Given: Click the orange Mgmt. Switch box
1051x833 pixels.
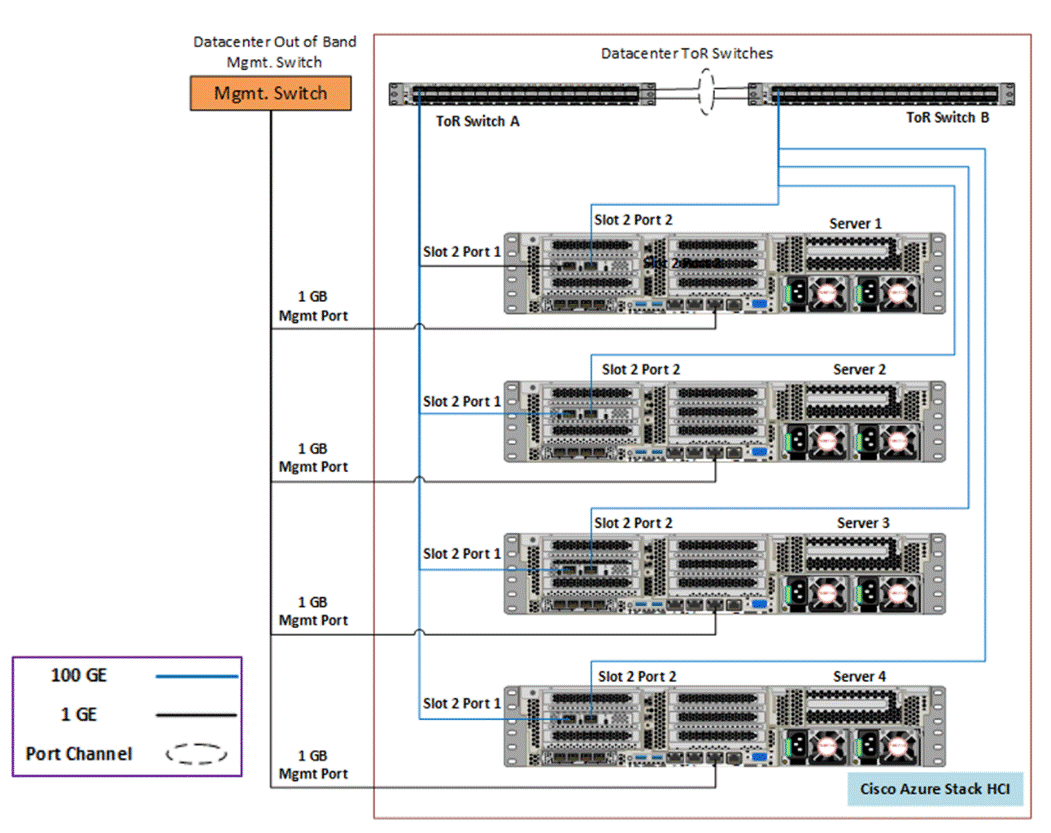Looking at the screenshot, I should coord(270,93).
